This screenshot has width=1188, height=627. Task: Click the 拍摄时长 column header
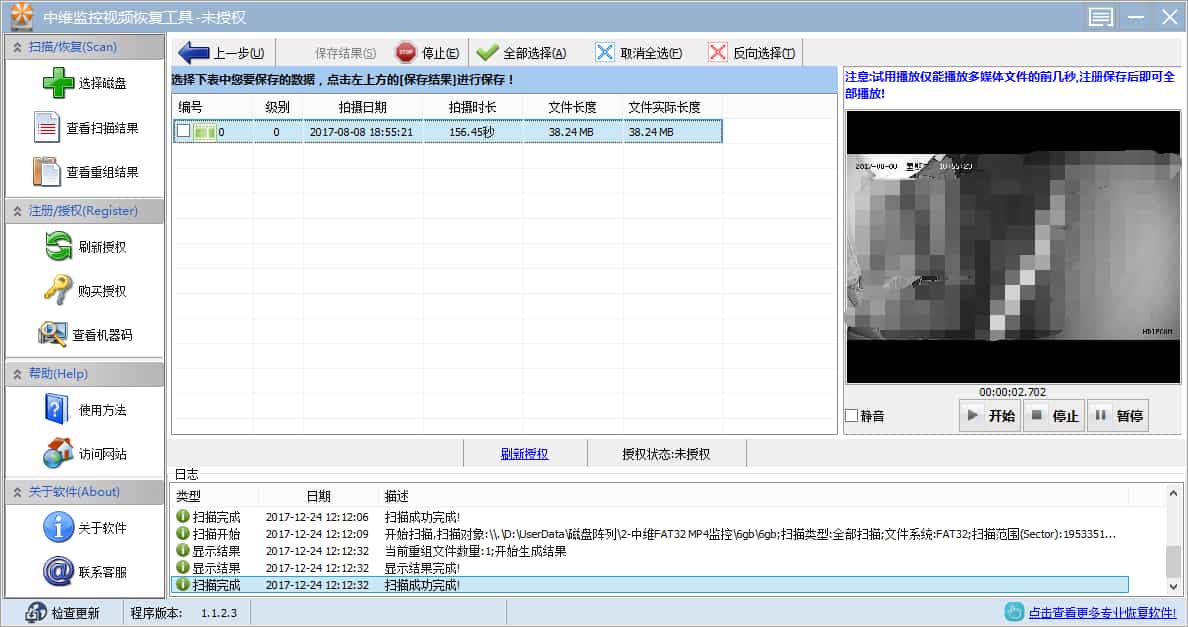coord(472,107)
